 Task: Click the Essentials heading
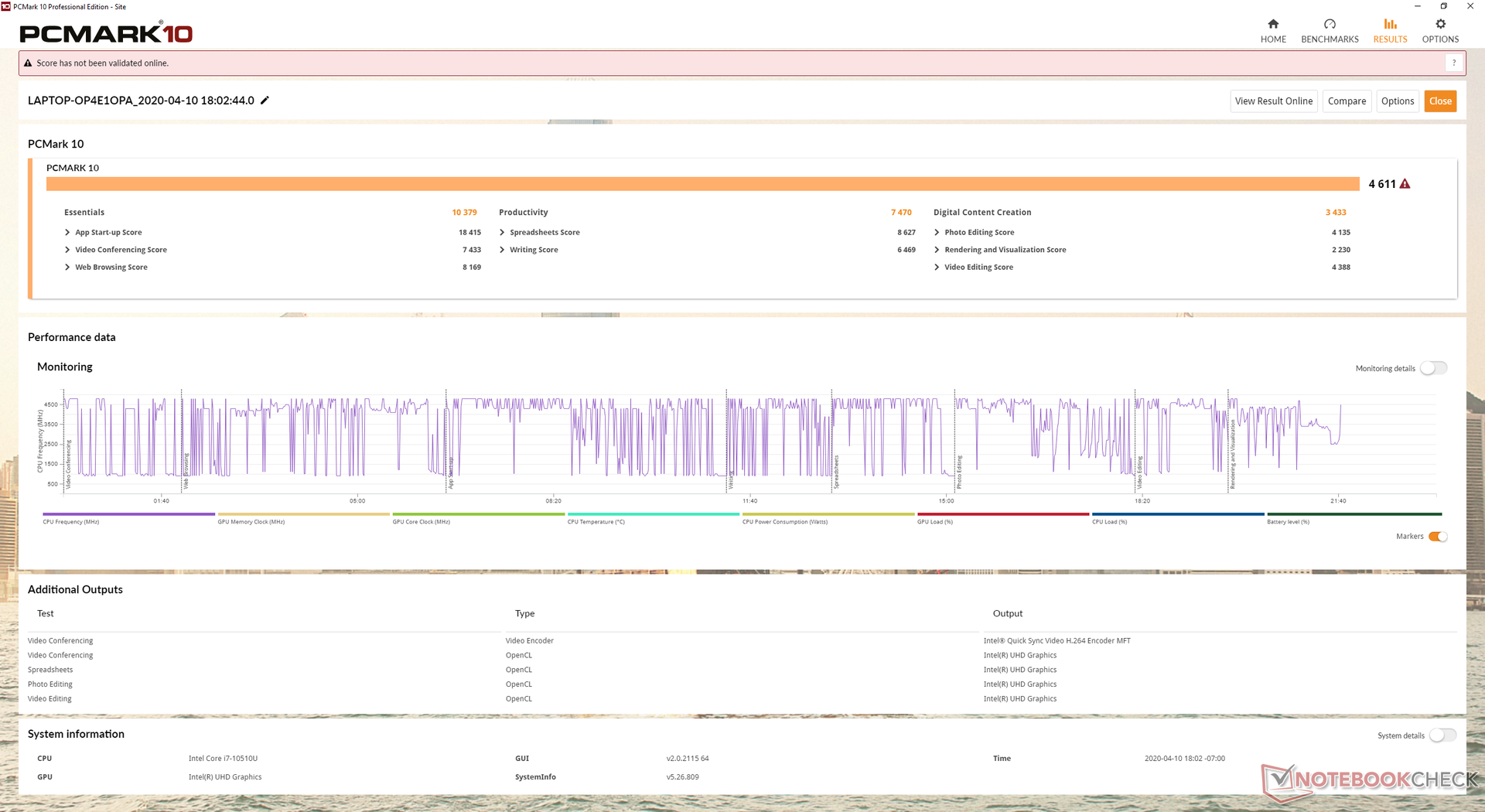pos(84,213)
